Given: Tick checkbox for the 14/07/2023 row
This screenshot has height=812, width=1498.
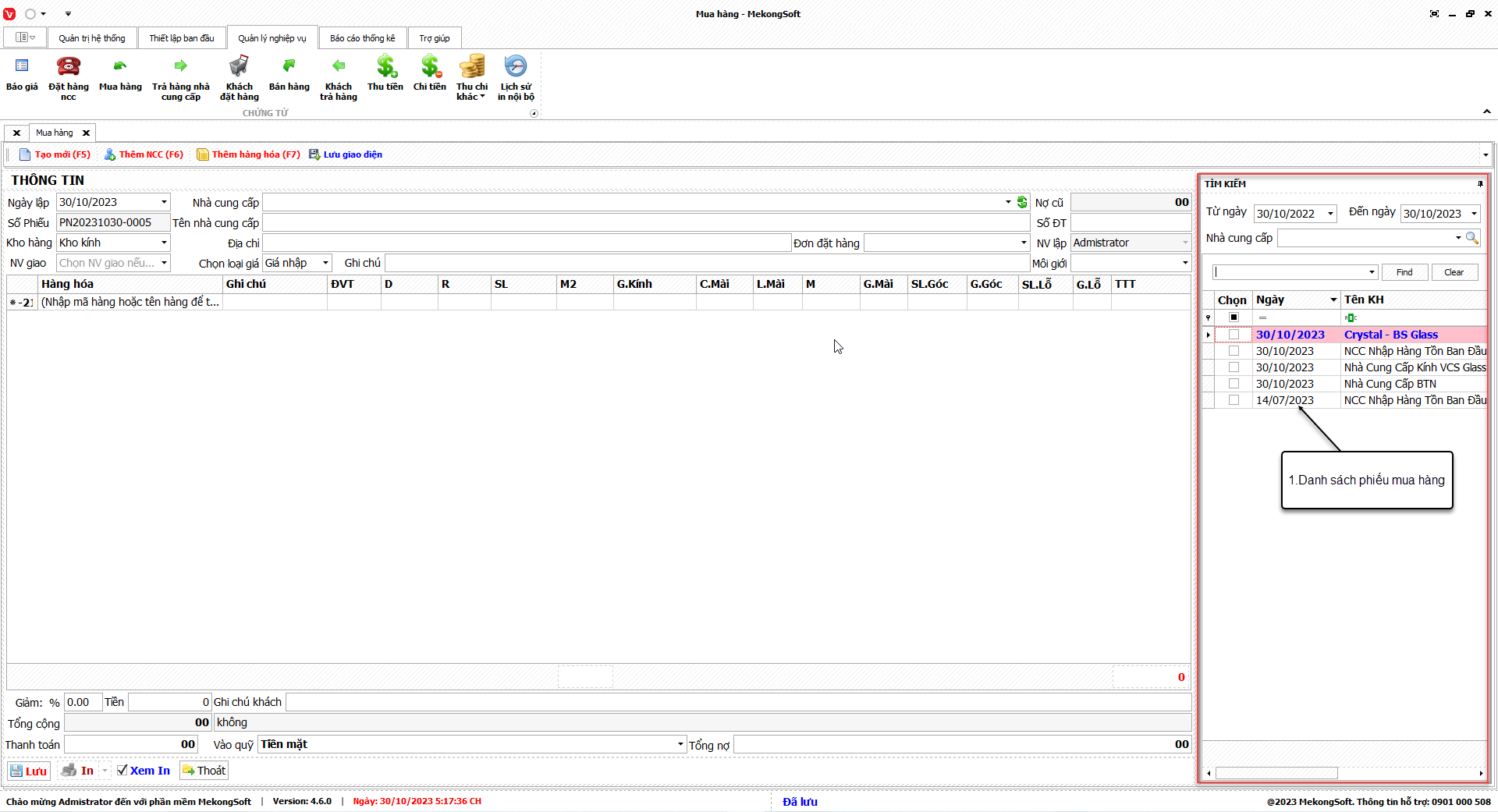Looking at the screenshot, I should [1234, 400].
